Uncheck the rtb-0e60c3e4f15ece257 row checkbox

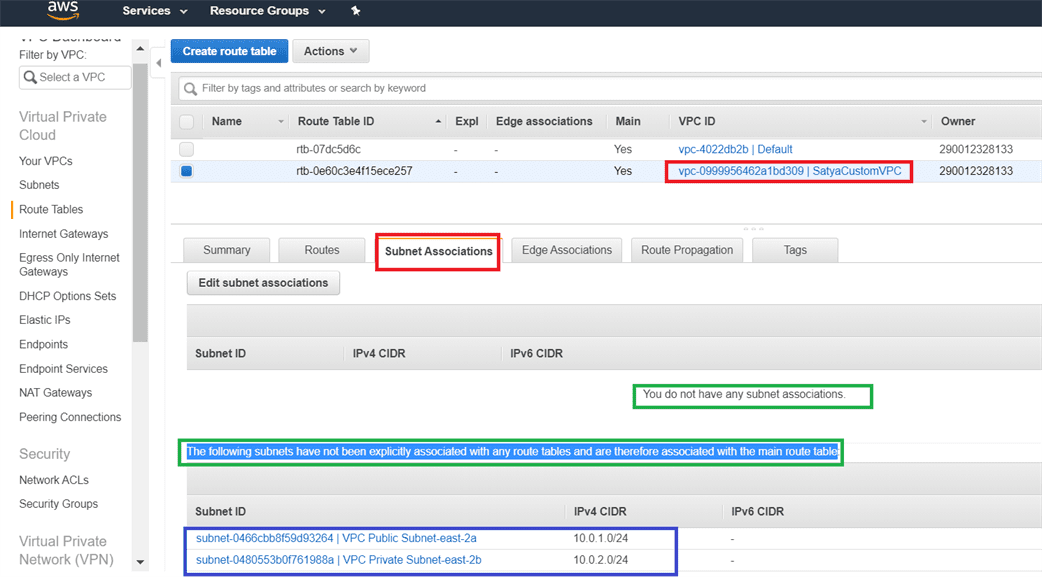[187, 171]
